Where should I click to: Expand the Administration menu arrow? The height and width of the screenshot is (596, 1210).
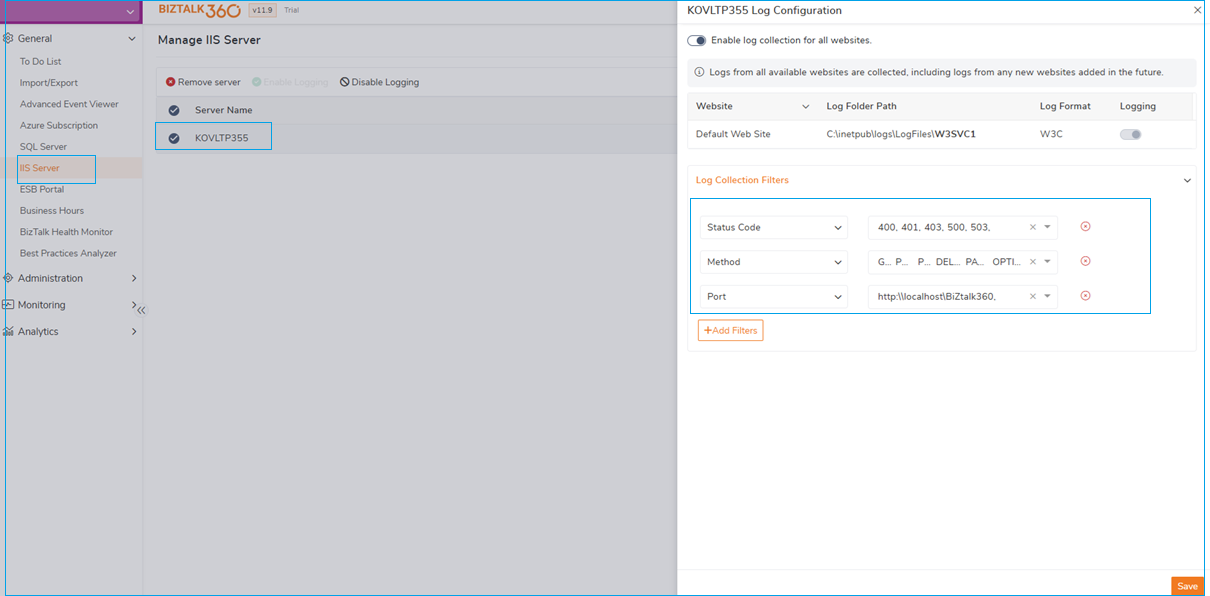pos(134,278)
